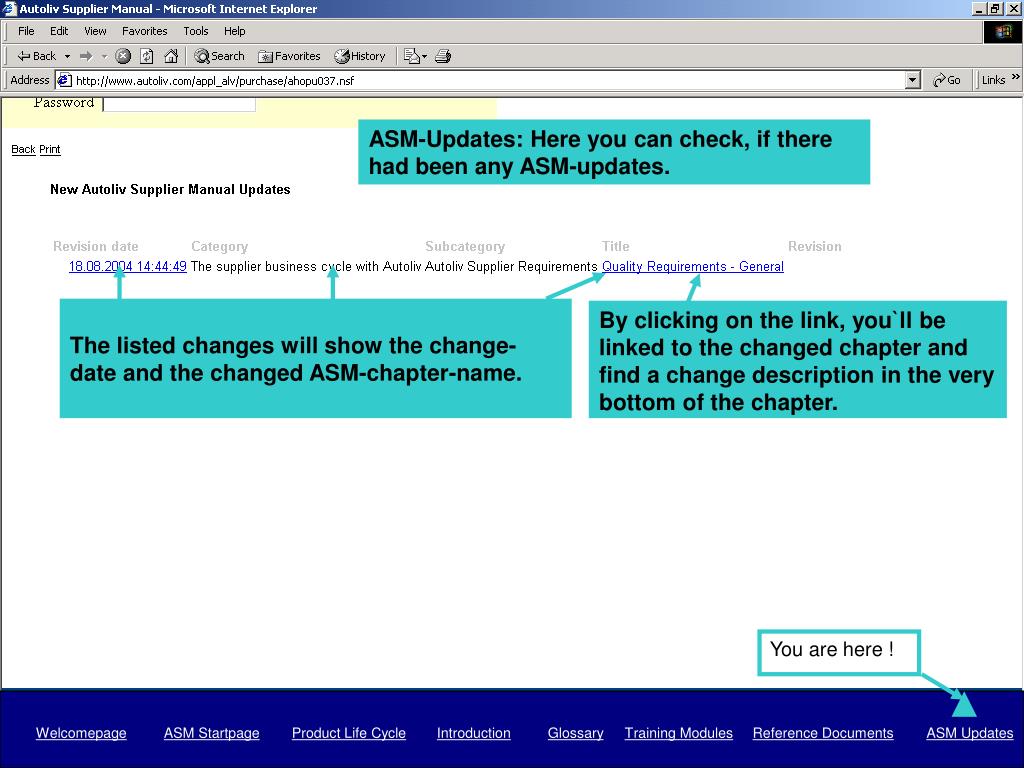1024x768 pixels.
Task: Open the Search toolbar button
Action: [219, 56]
